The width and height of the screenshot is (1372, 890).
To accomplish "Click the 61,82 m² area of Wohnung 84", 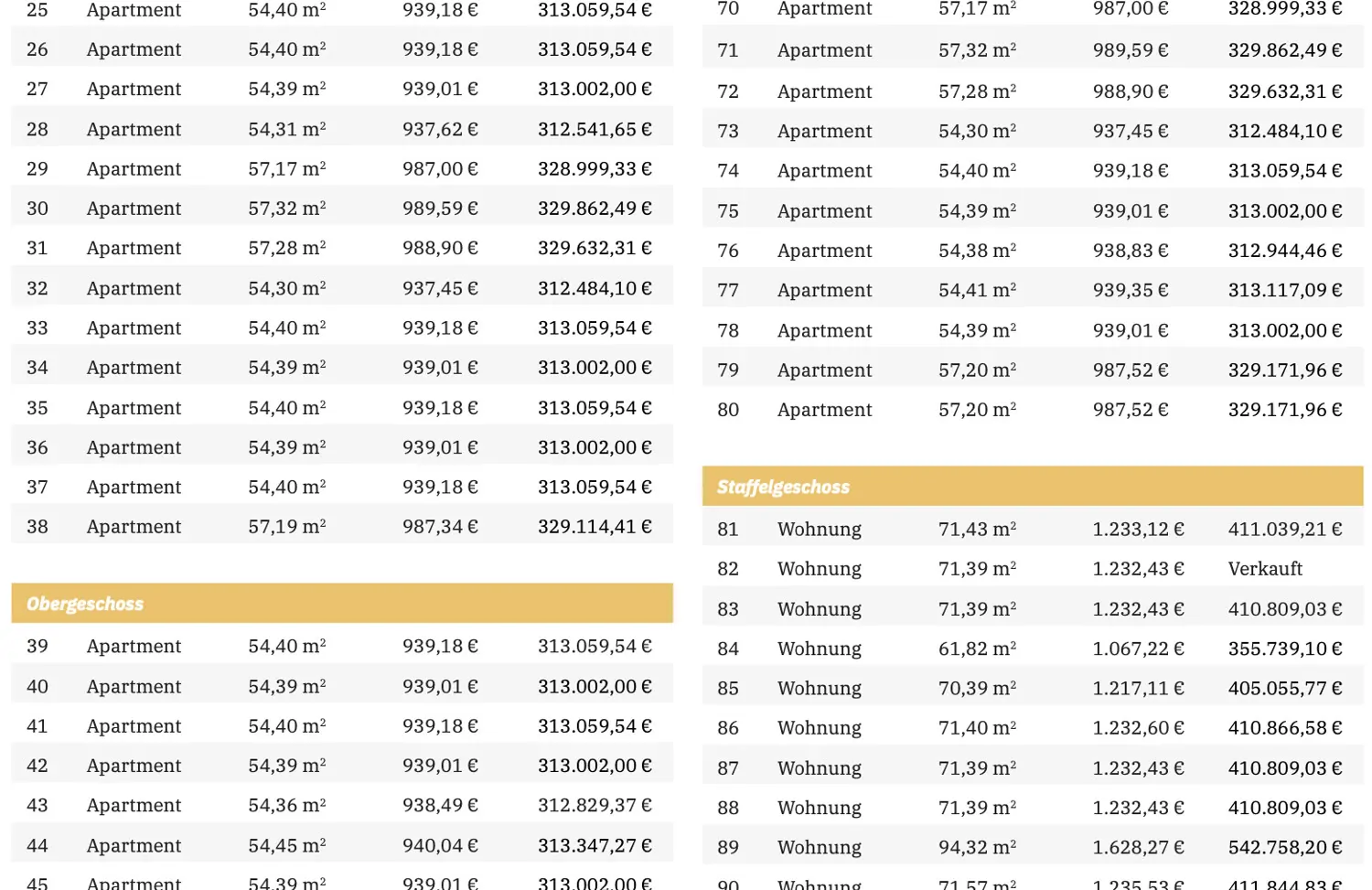I will click(x=977, y=649).
